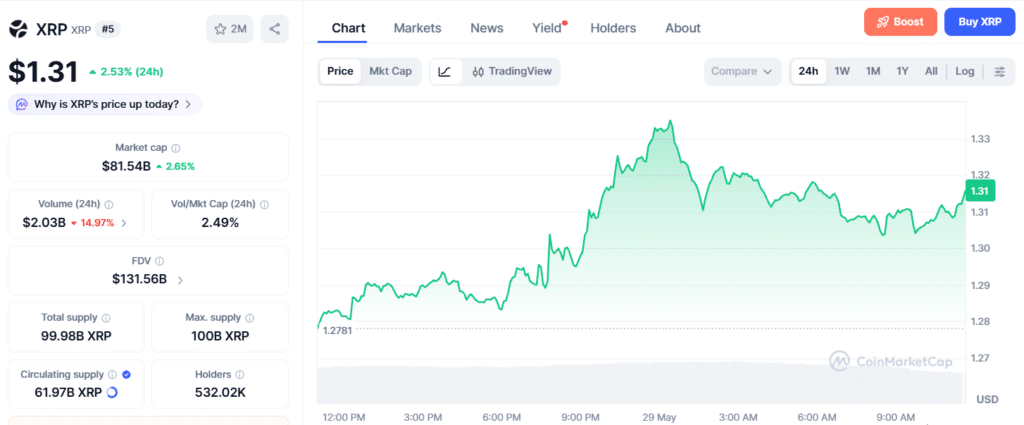The width and height of the screenshot is (1024, 425).
Task: Click the info icon beside Volume (24h)
Action: coord(109,204)
